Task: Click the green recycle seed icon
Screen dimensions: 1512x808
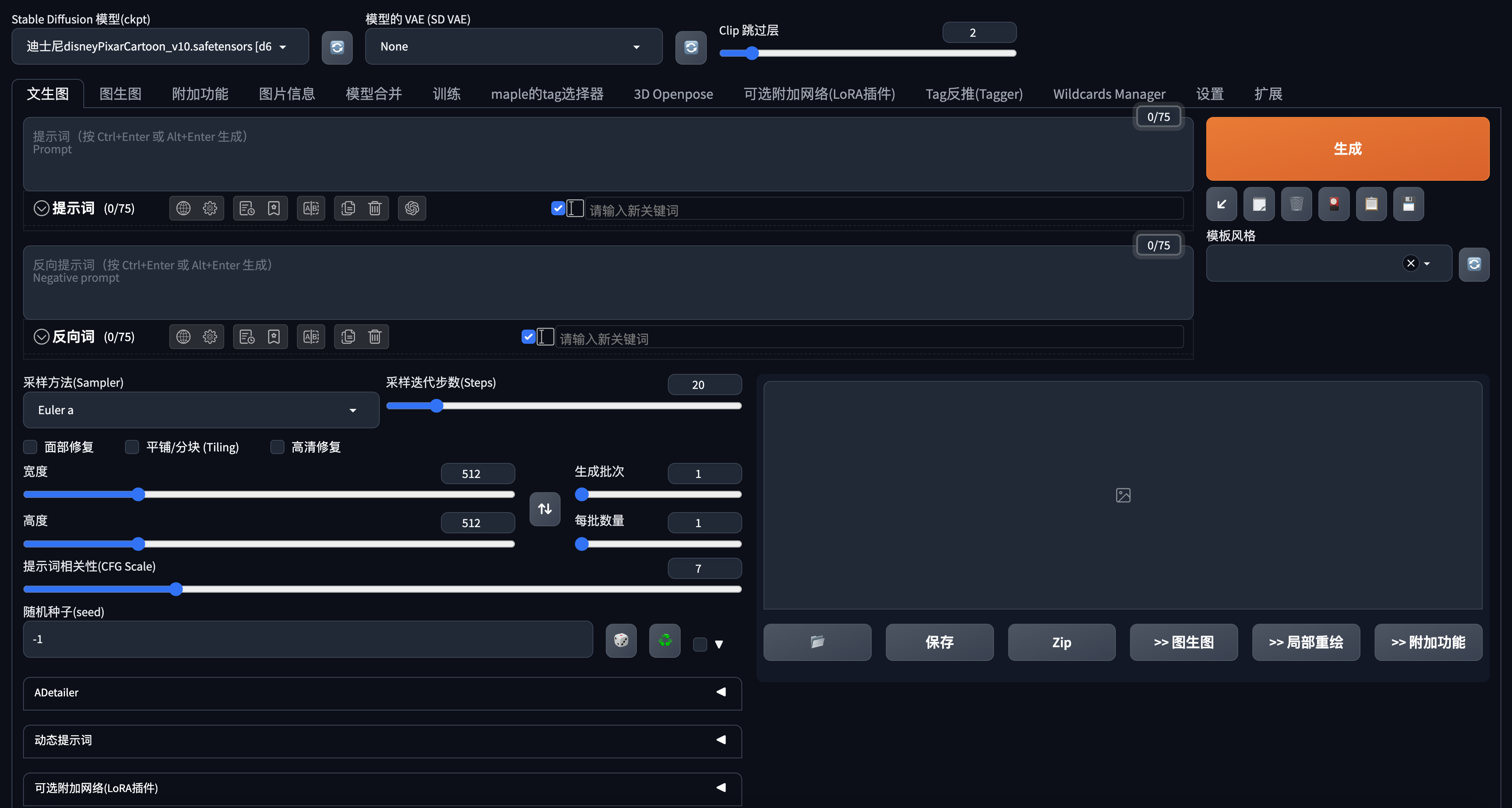Action: click(664, 640)
